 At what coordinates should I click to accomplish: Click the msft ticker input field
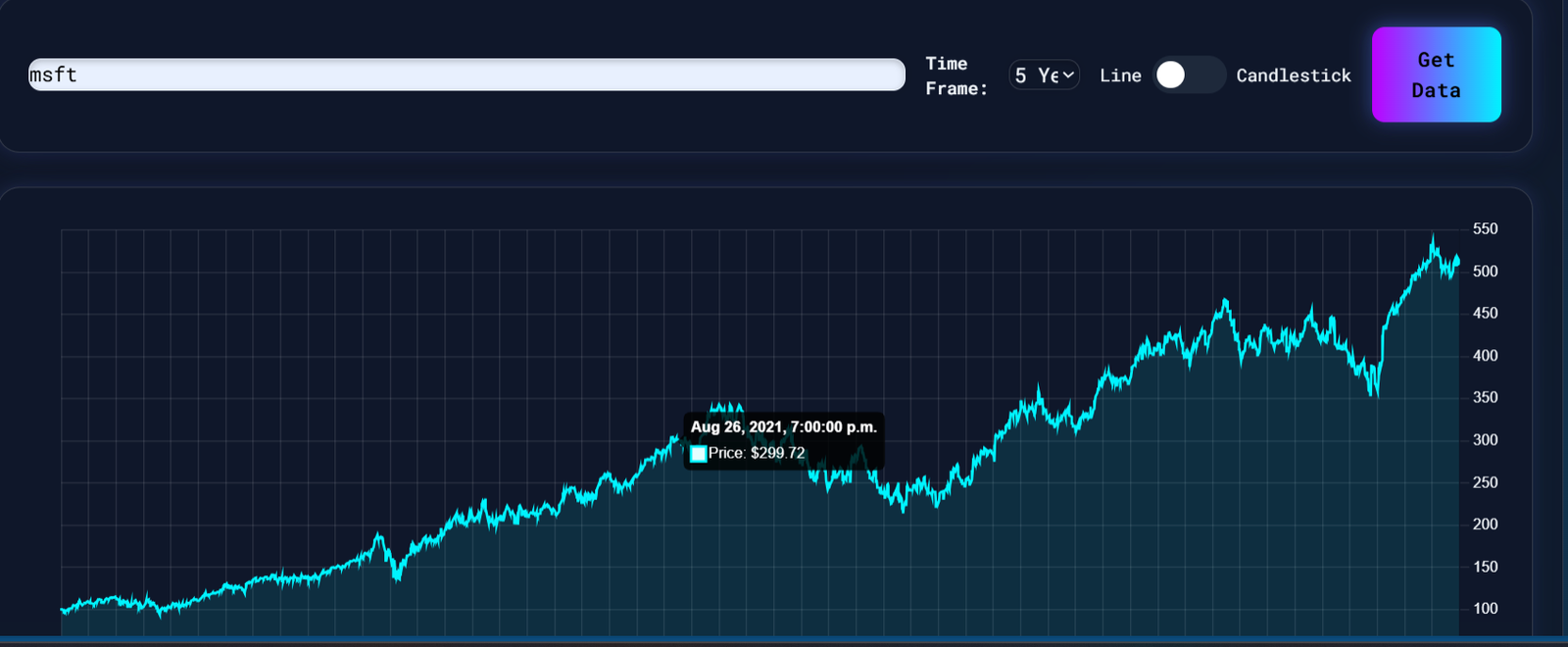pos(465,75)
